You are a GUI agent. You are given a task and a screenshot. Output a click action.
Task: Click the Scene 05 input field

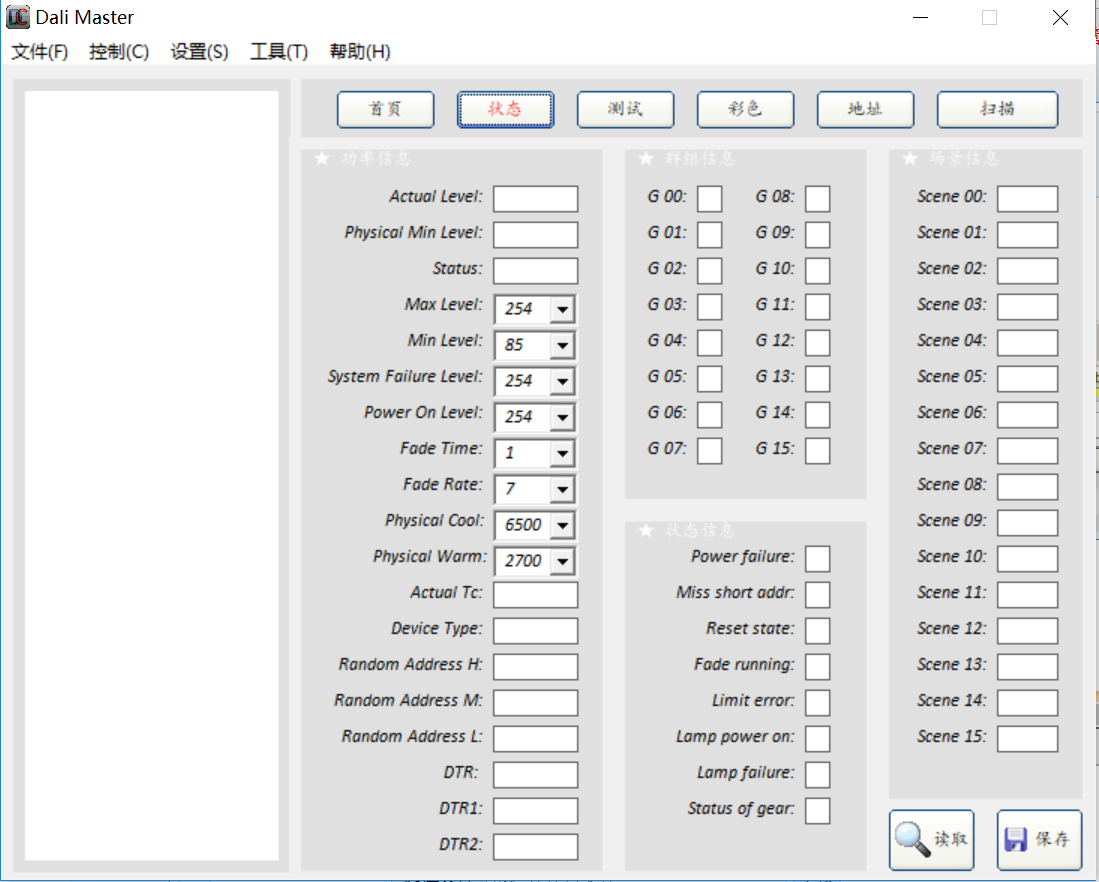(1027, 379)
